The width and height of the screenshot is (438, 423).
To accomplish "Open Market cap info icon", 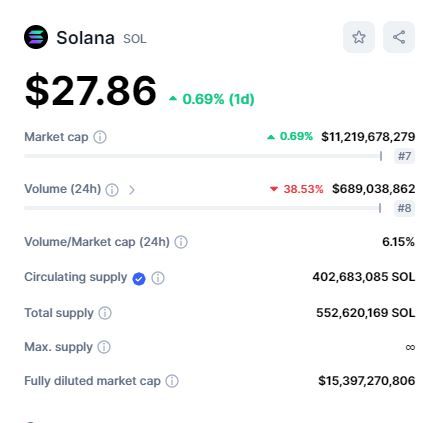I will coord(100,137).
